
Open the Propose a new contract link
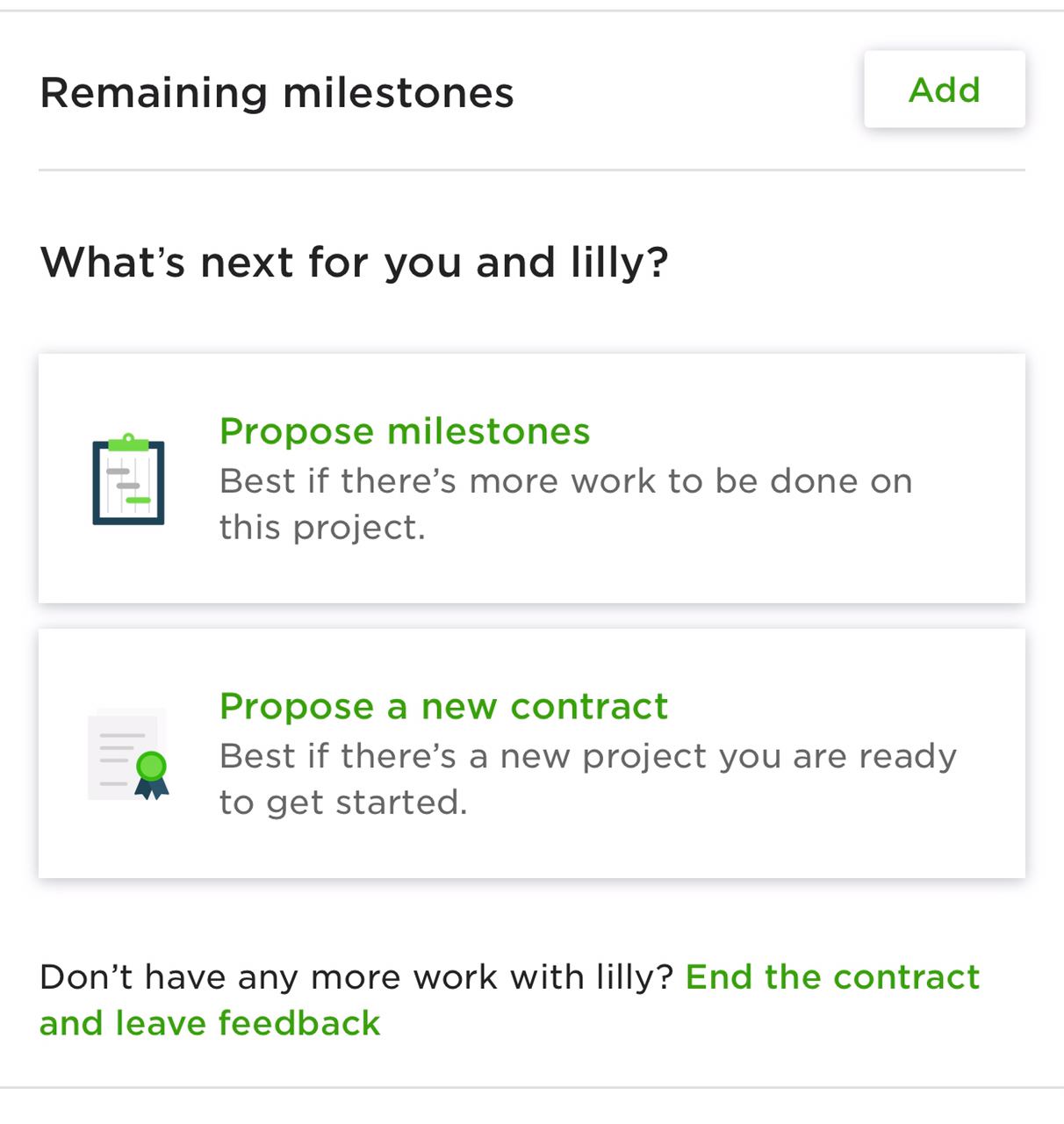443,706
